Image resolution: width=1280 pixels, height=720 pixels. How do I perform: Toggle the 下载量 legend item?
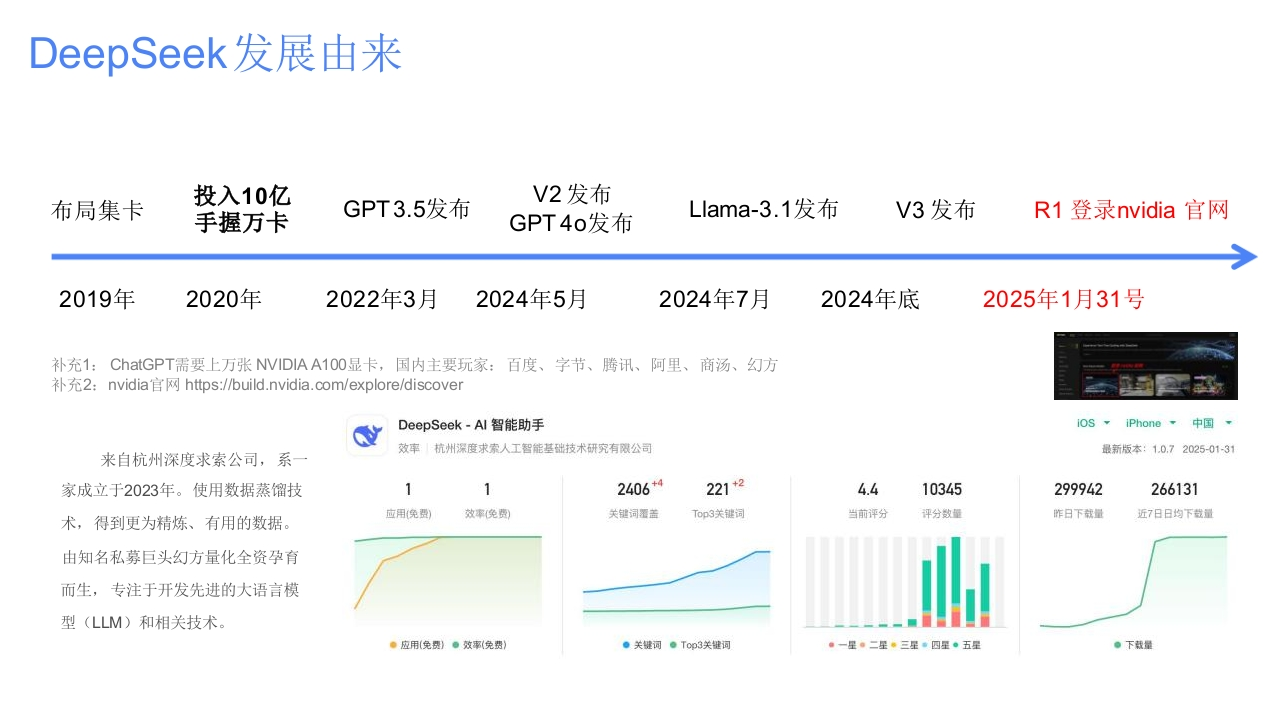(x=1133, y=645)
